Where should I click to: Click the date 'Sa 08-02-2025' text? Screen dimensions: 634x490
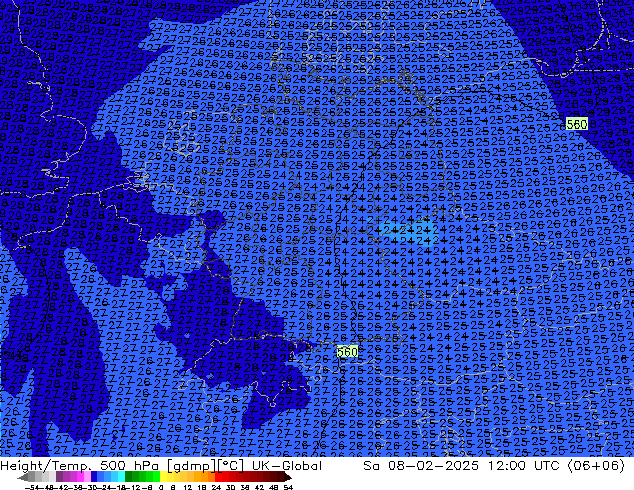421,465
